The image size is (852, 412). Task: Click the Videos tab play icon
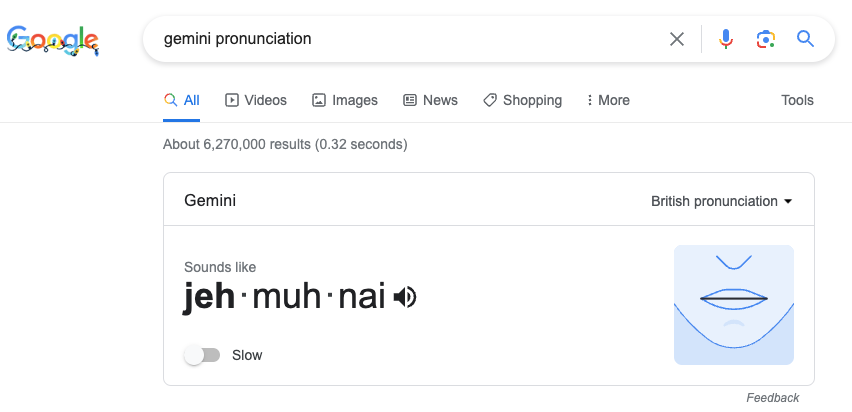point(231,100)
